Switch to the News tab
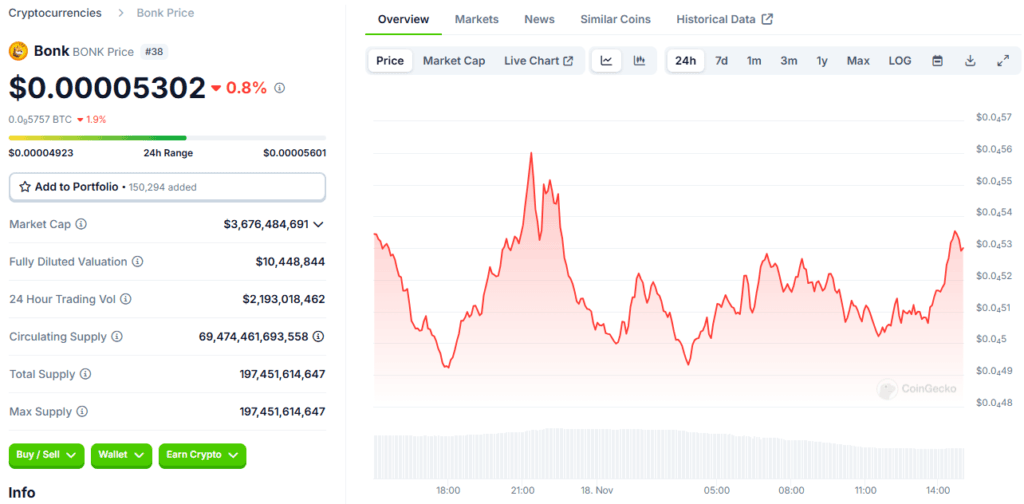This screenshot has height=504, width=1024. tap(539, 19)
